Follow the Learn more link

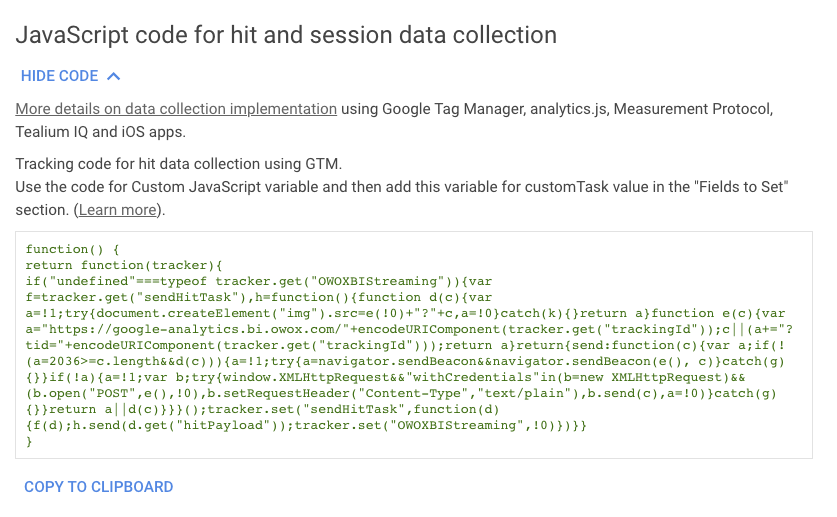coord(117,210)
